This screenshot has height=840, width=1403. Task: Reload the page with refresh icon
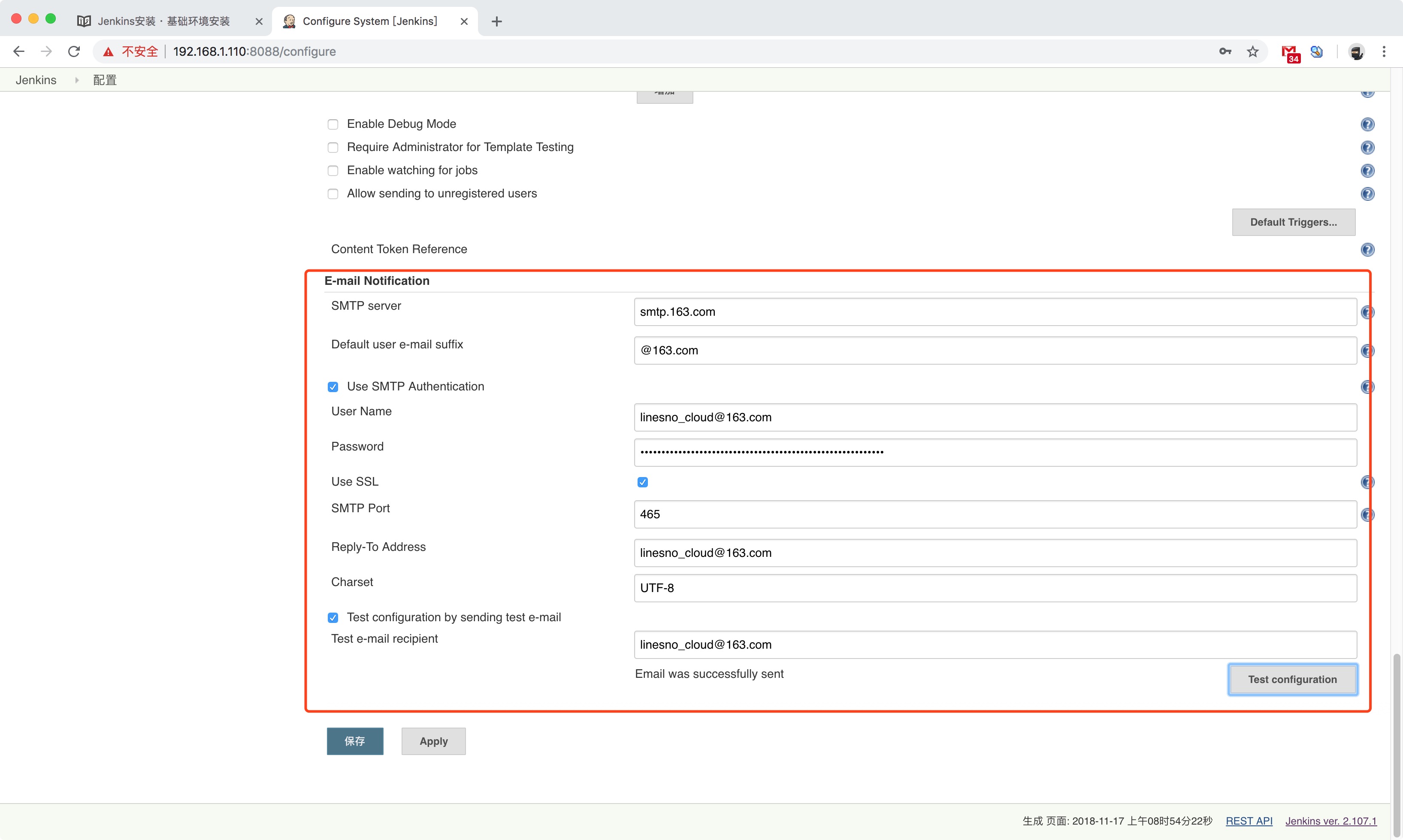coord(73,51)
